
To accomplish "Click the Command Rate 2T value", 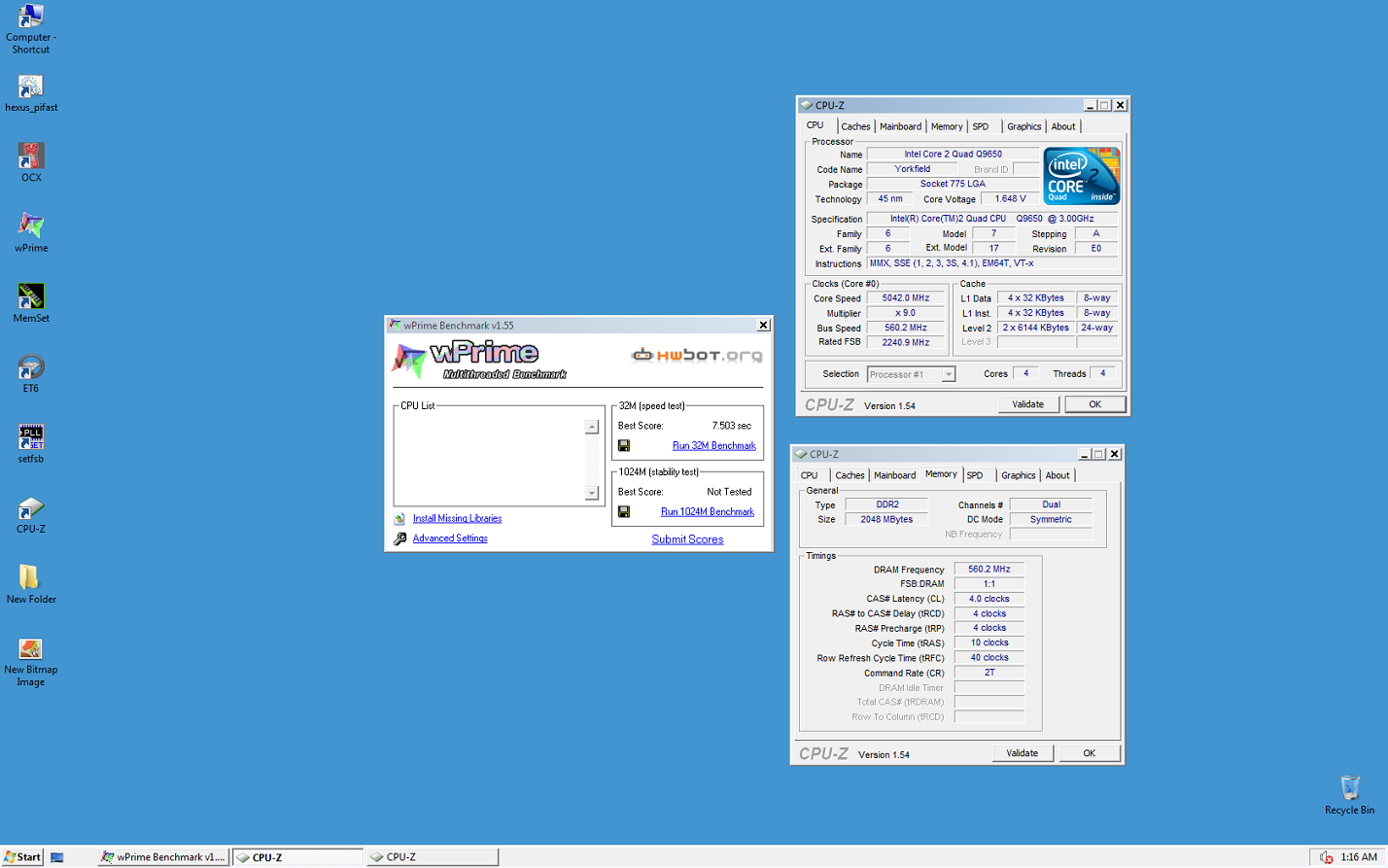I will 989,673.
